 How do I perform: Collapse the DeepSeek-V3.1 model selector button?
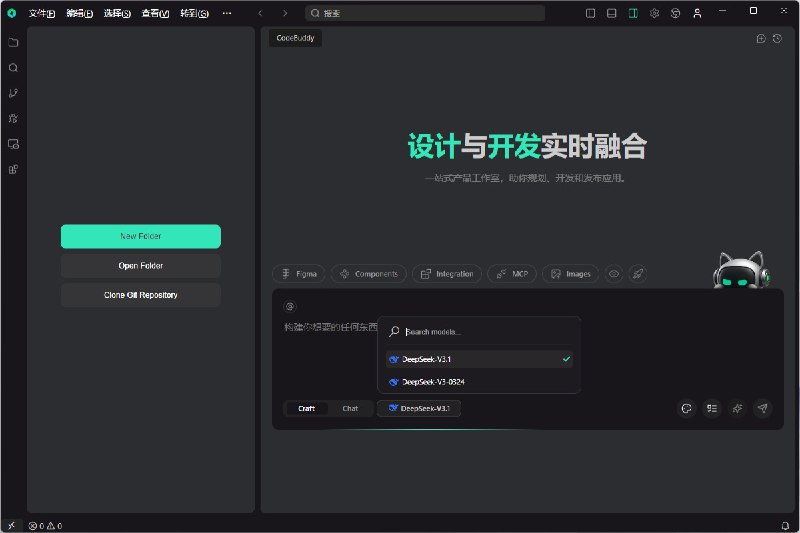[419, 408]
